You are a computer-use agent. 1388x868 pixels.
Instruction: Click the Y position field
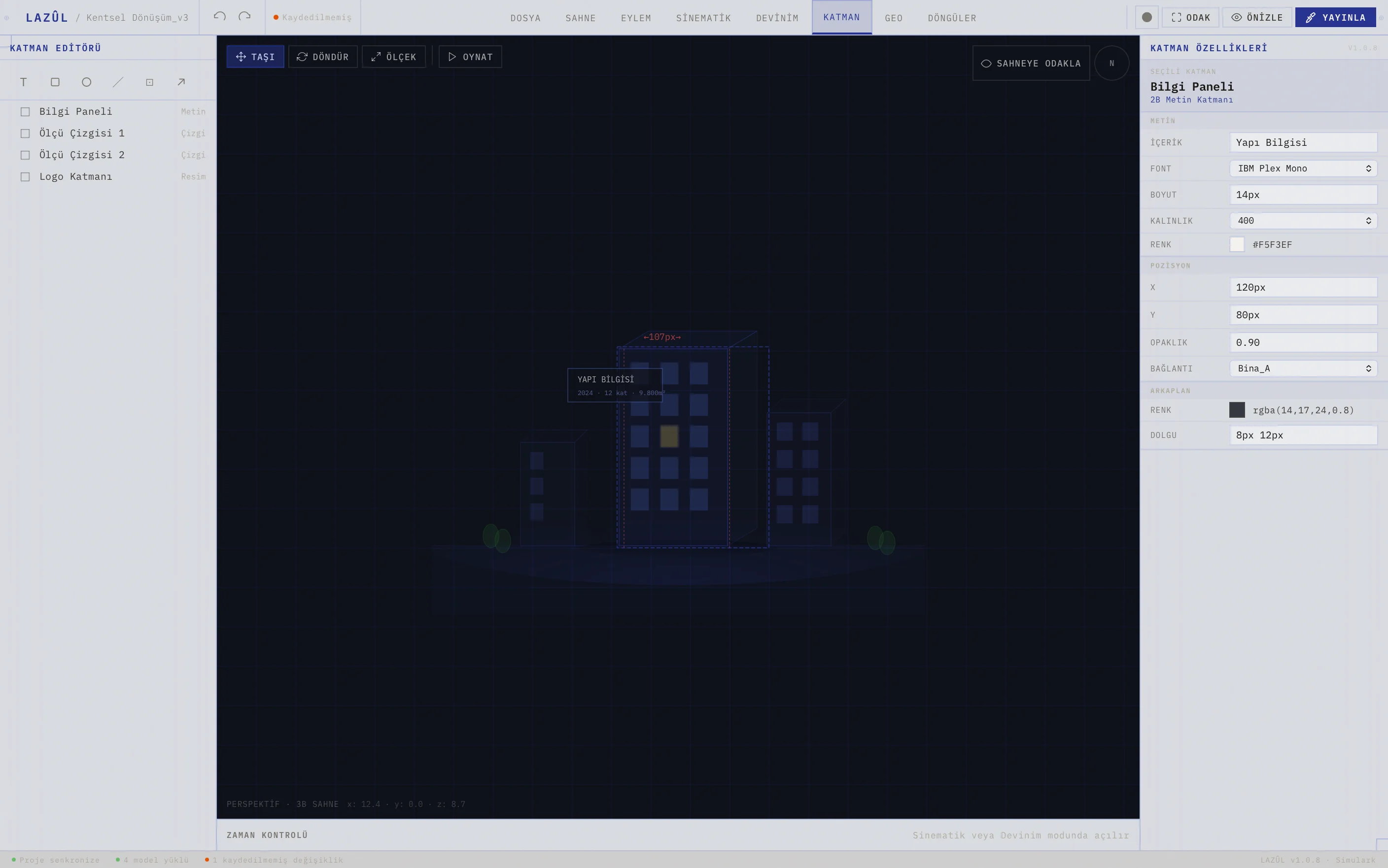pos(1304,315)
